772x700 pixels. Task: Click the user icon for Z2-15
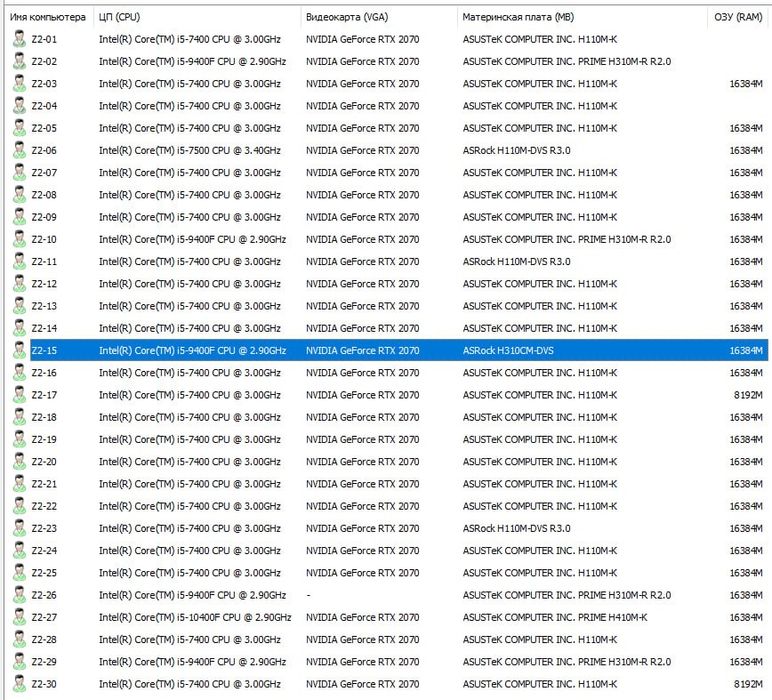tap(19, 350)
